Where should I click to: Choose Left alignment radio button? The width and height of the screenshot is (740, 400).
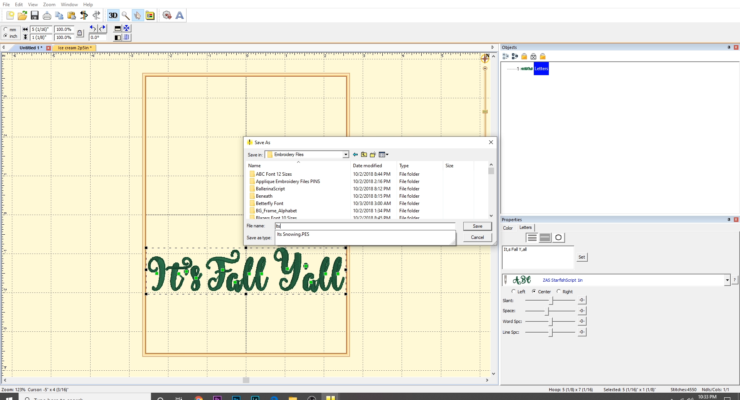pyautogui.click(x=515, y=291)
